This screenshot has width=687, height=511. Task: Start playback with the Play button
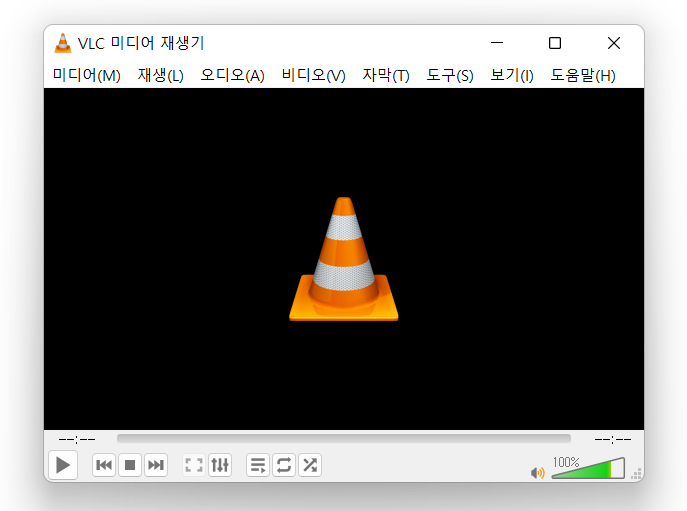point(63,465)
